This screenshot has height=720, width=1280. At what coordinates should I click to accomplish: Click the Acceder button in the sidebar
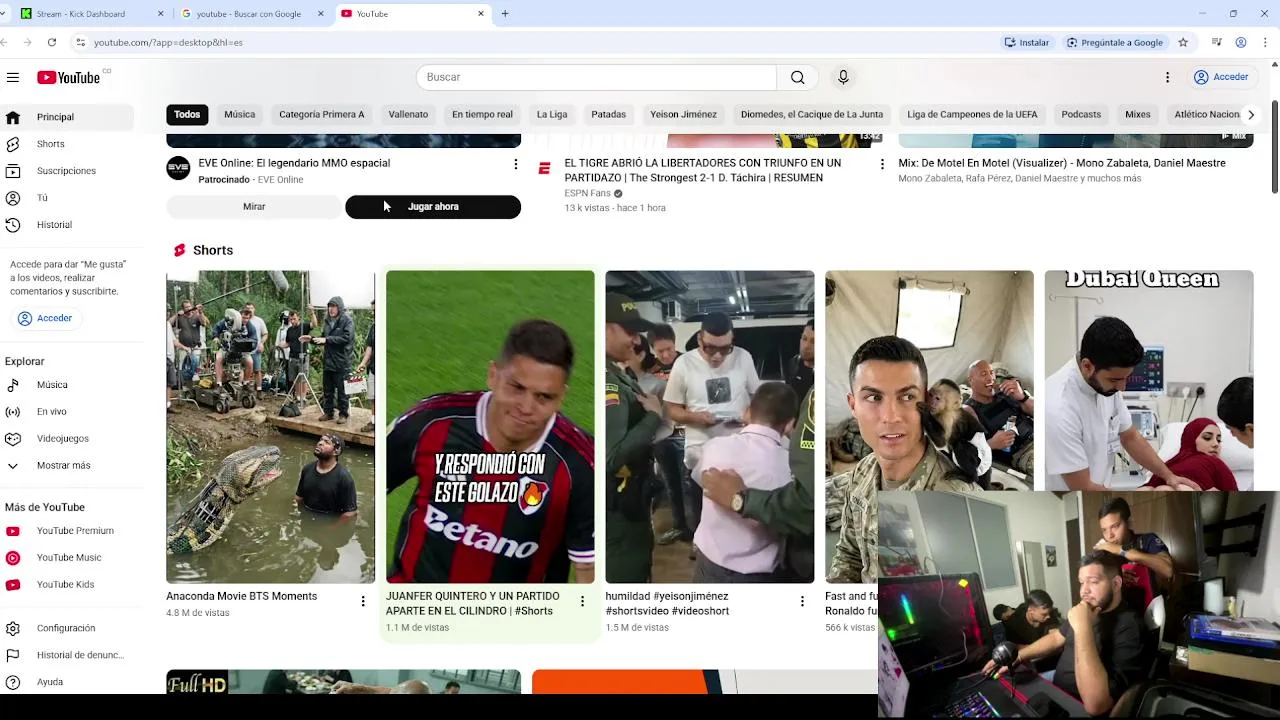click(x=45, y=318)
